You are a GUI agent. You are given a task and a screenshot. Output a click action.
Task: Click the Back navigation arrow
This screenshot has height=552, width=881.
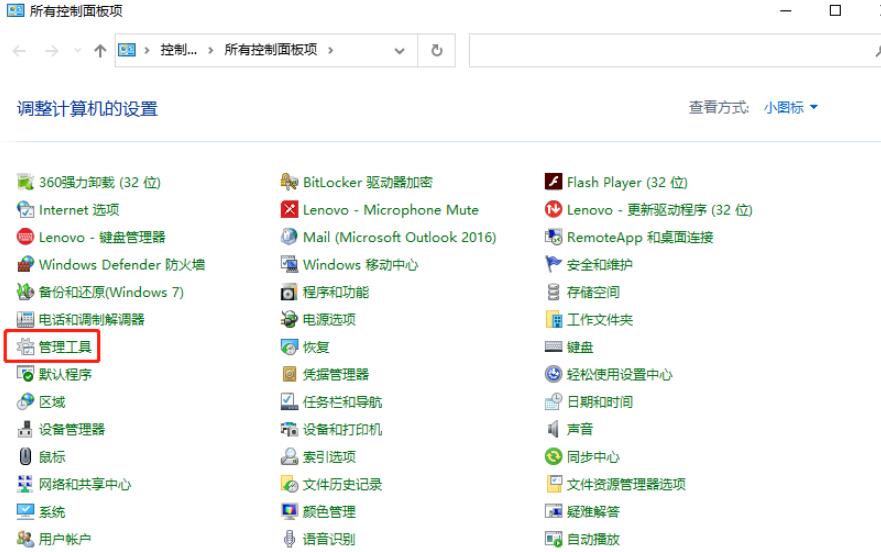(x=19, y=51)
